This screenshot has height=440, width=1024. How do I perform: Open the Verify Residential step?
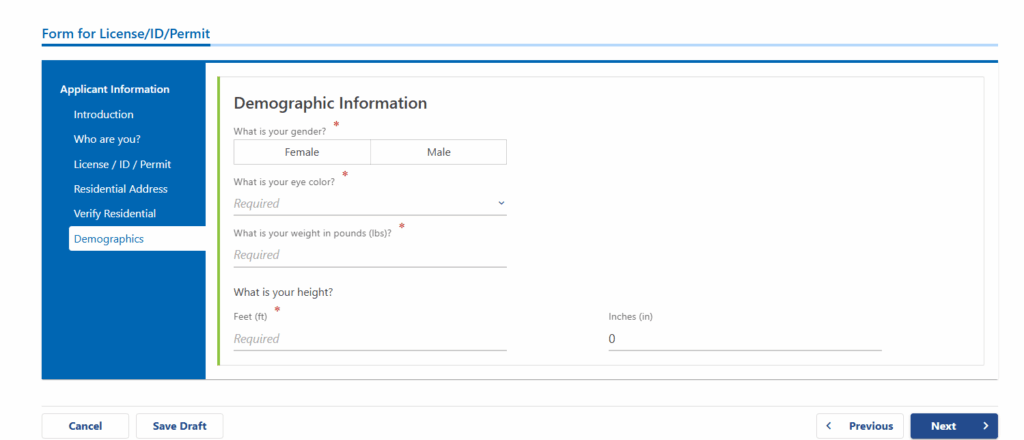point(115,214)
